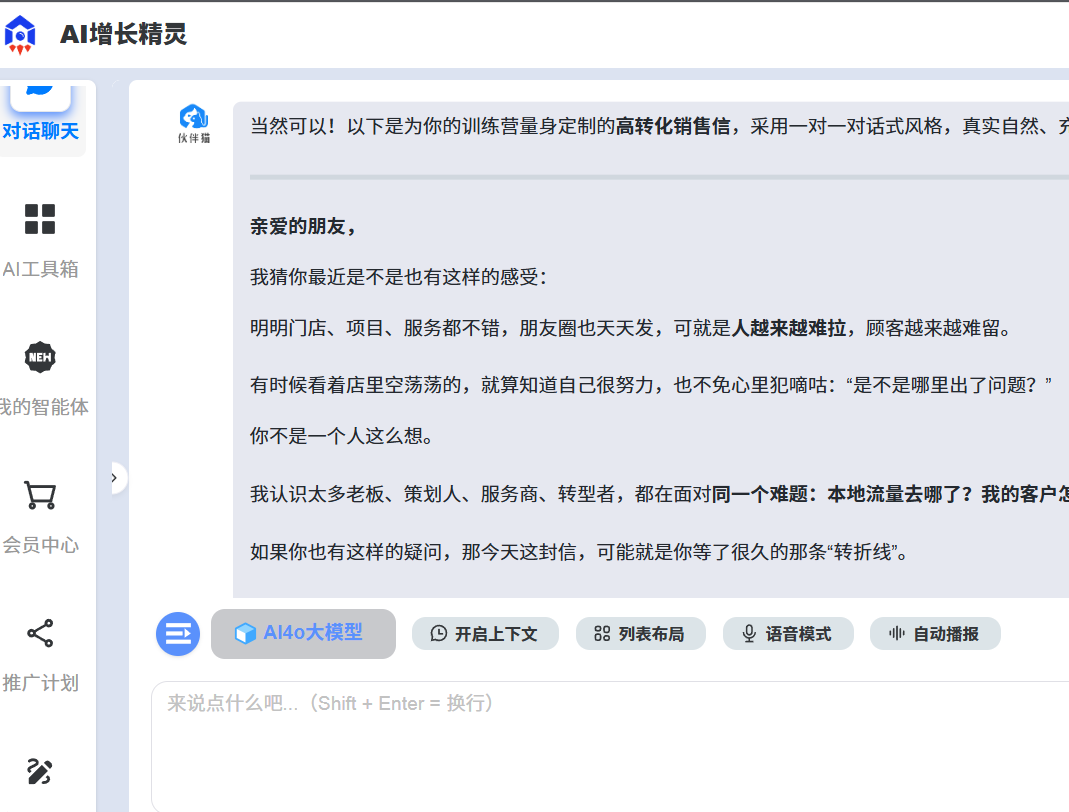Click the AI增长精灵 rocket logo
The height and width of the screenshot is (812, 1069).
pyautogui.click(x=20, y=34)
